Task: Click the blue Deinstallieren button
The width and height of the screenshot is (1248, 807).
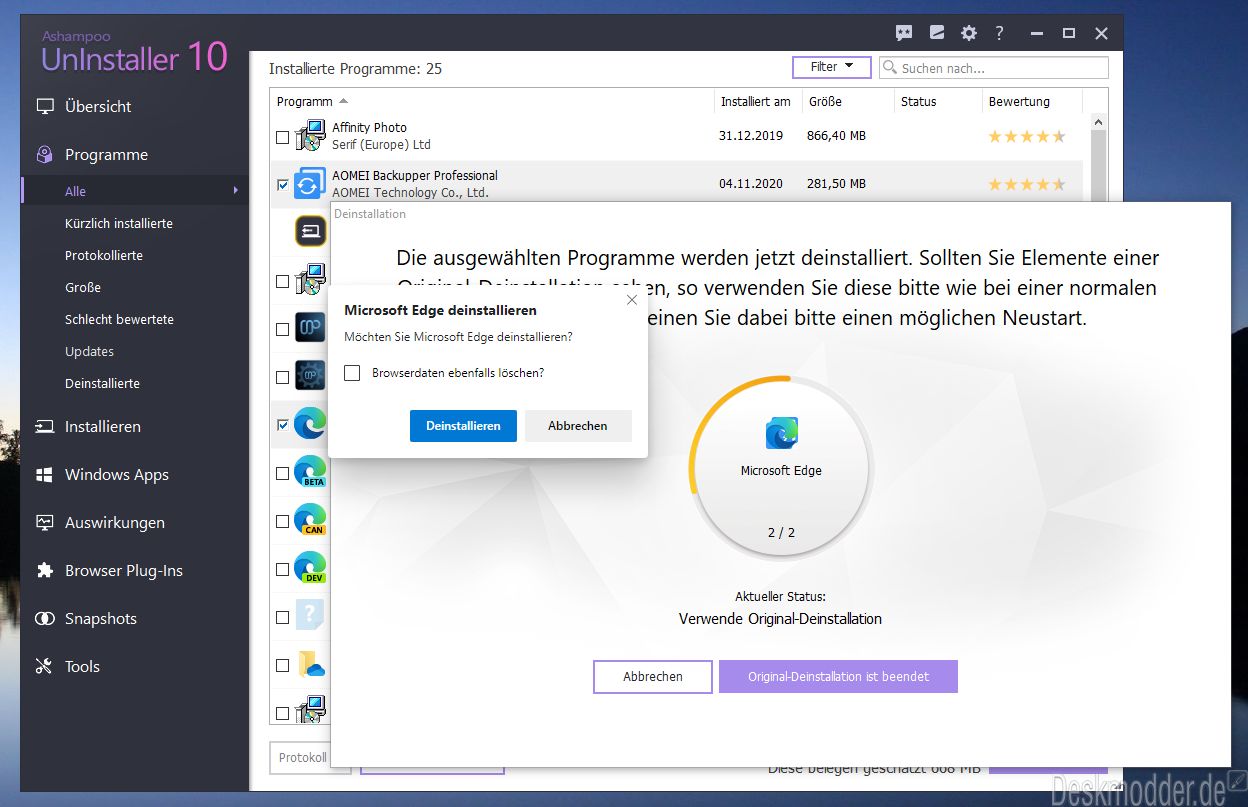Action: click(463, 425)
